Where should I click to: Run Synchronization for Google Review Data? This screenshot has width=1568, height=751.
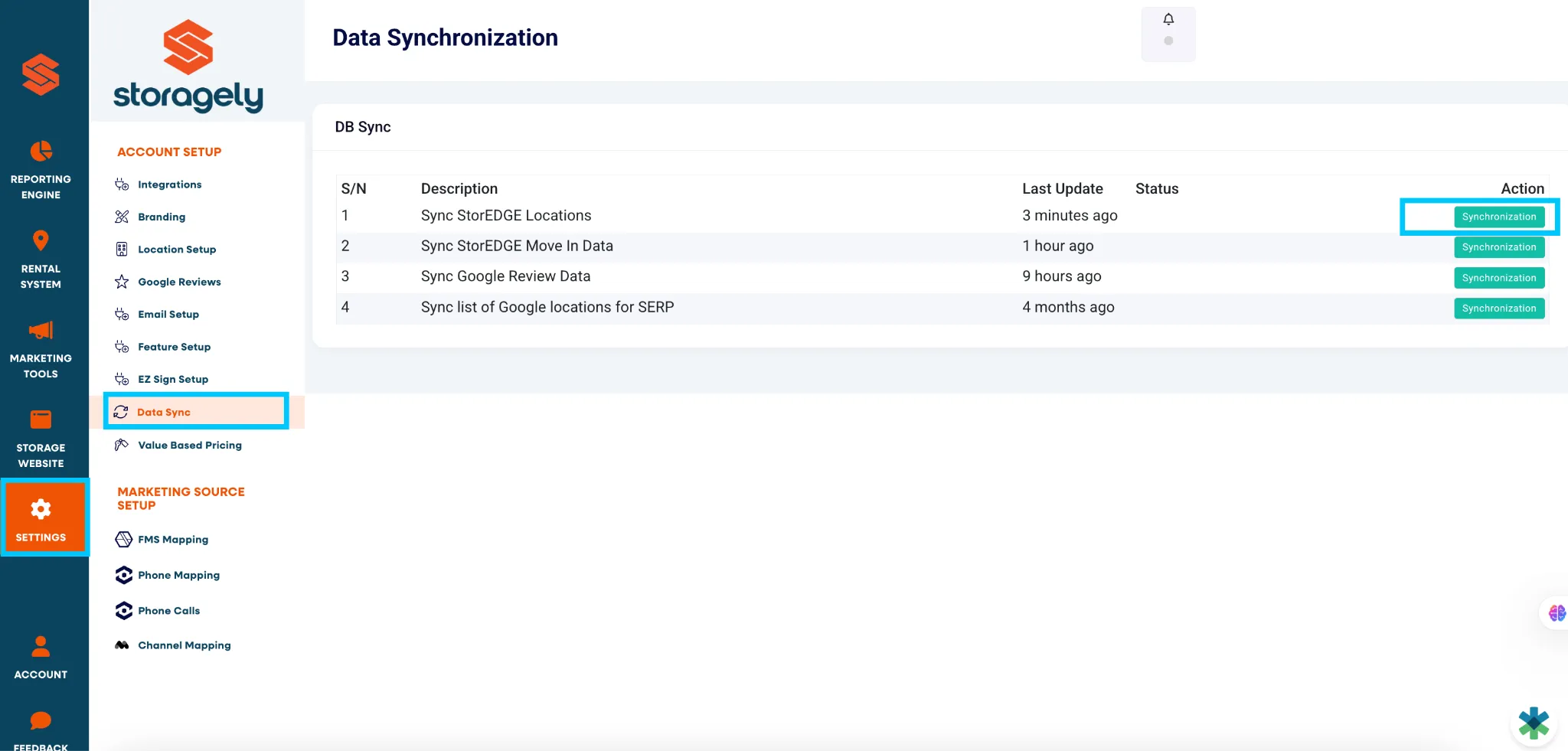(1499, 278)
